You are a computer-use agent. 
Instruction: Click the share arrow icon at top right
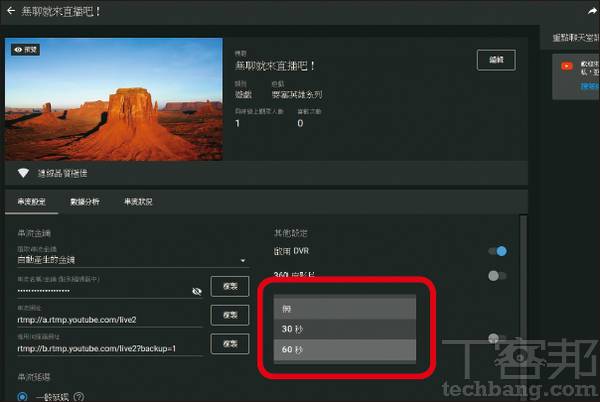pos(592,11)
